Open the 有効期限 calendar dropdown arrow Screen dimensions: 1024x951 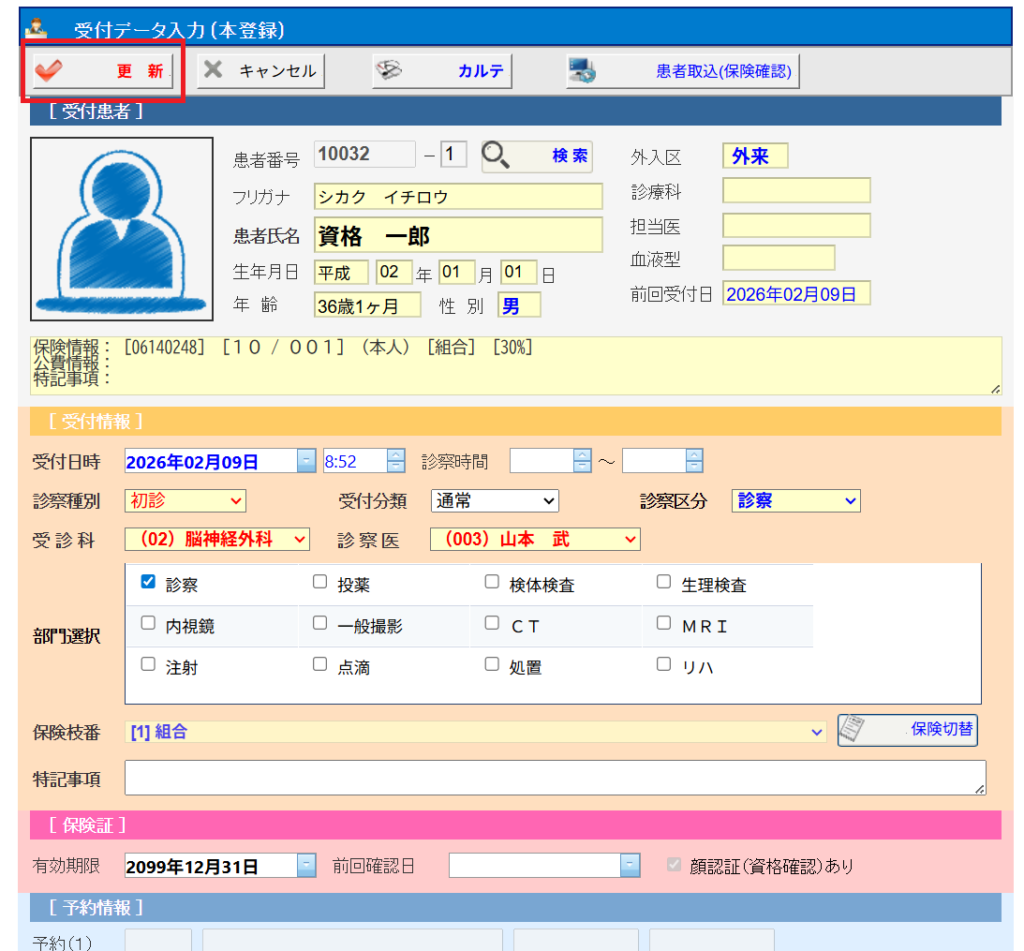(x=306, y=866)
